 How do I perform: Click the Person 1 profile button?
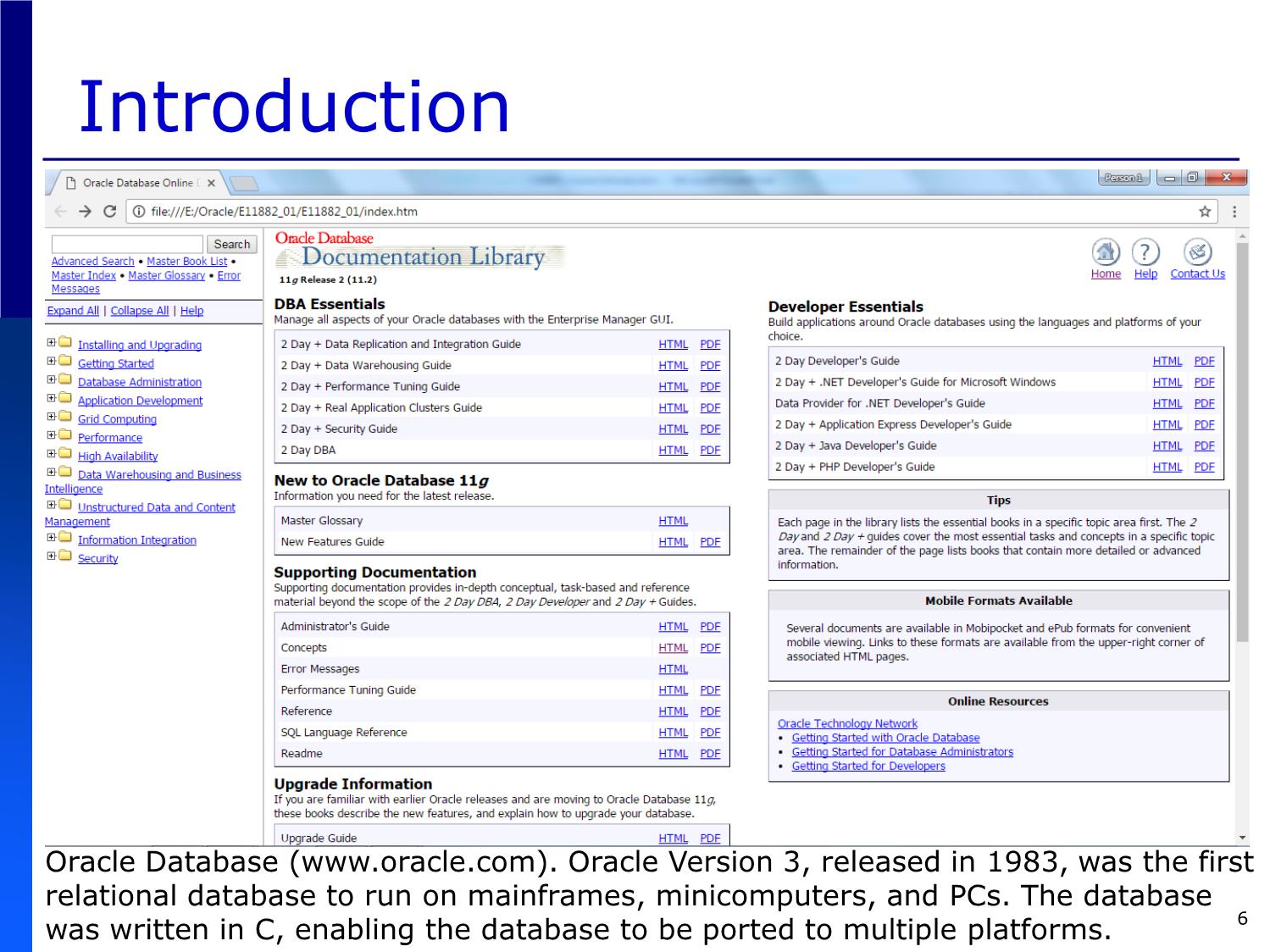tap(1123, 178)
